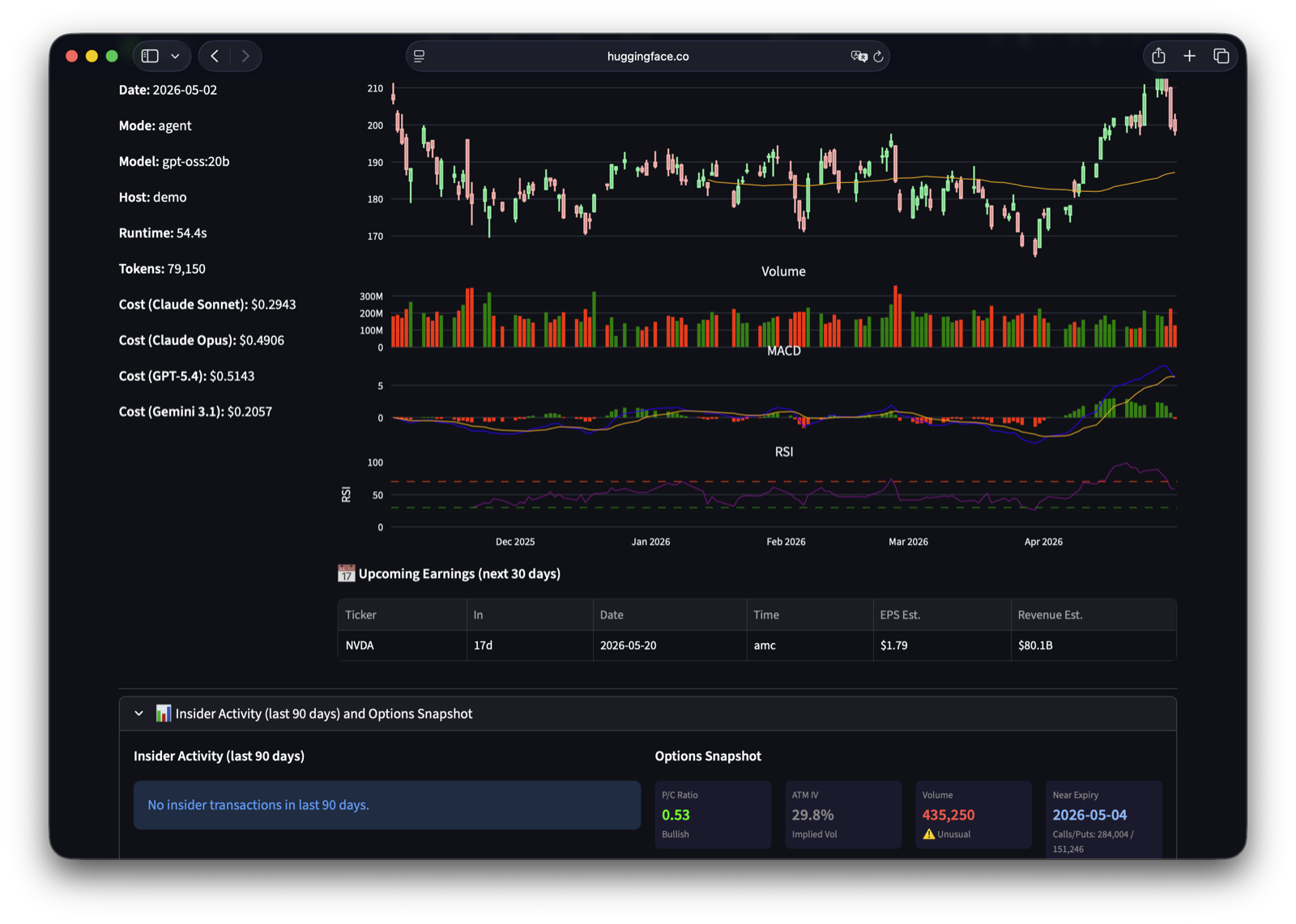Click the Near Expiry 2026-05-04 value
1296x924 pixels.
[x=1089, y=815]
